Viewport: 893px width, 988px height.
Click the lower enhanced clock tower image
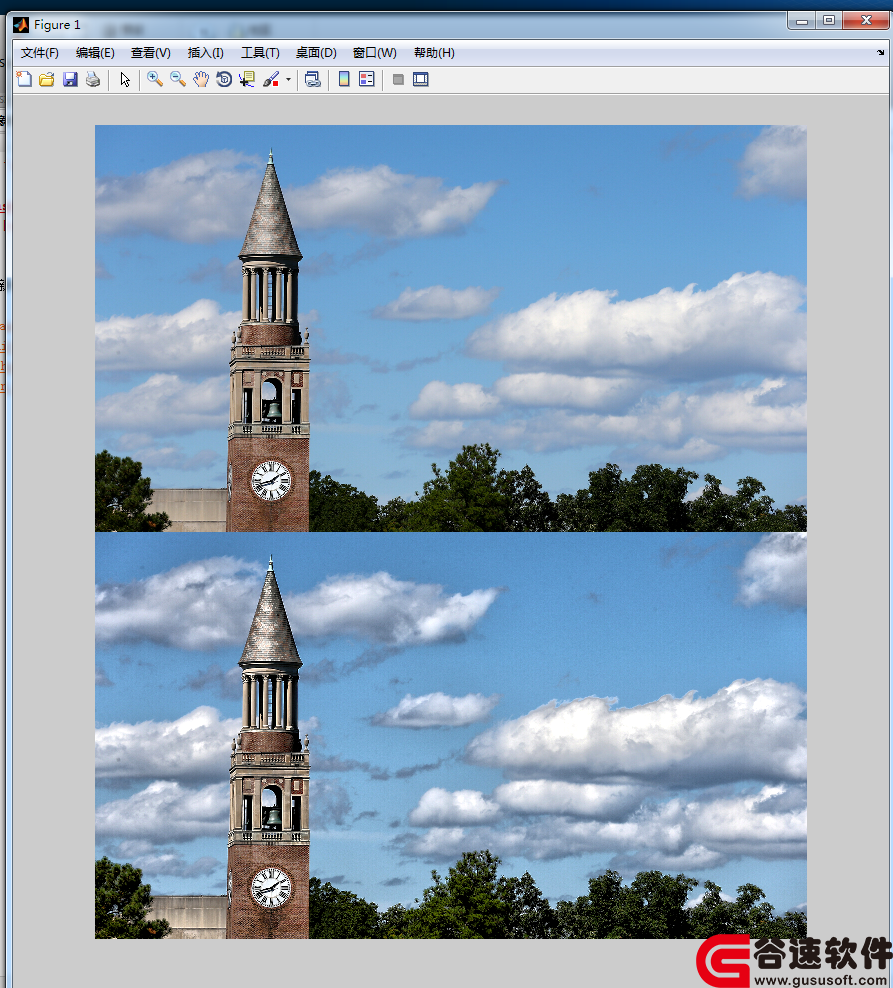click(451, 735)
